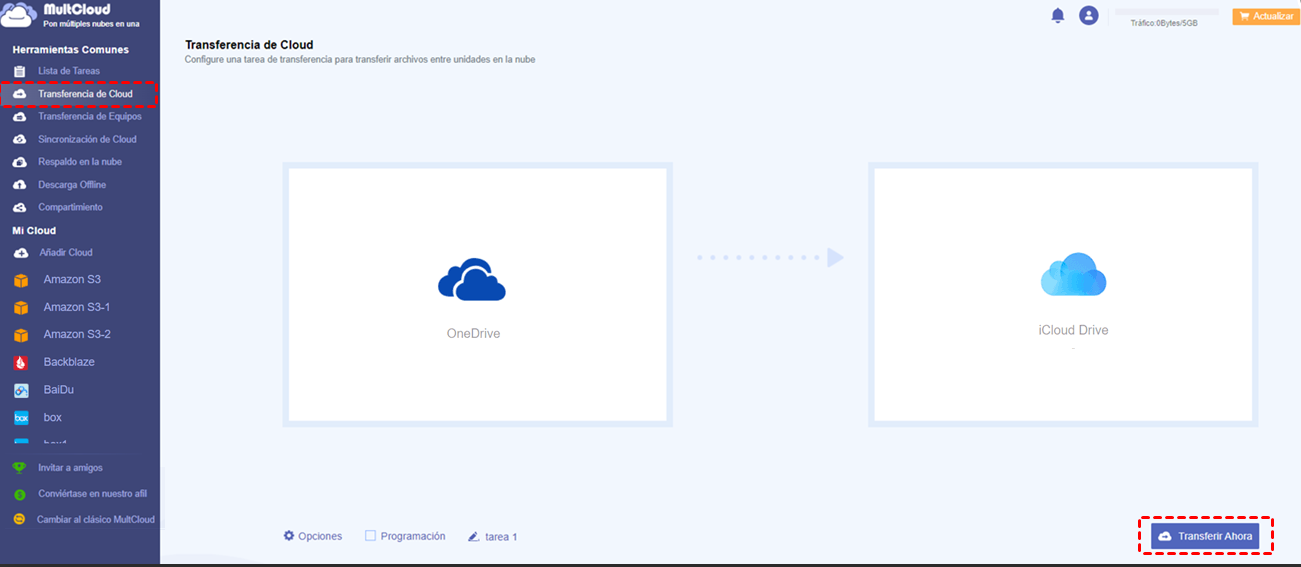
Task: Click the Descarga Offline icon
Action: coord(19,185)
